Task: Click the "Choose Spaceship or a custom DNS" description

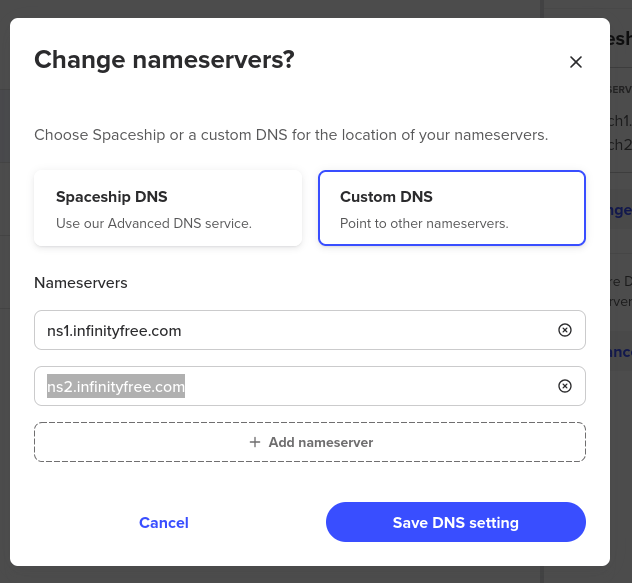Action: point(291,134)
